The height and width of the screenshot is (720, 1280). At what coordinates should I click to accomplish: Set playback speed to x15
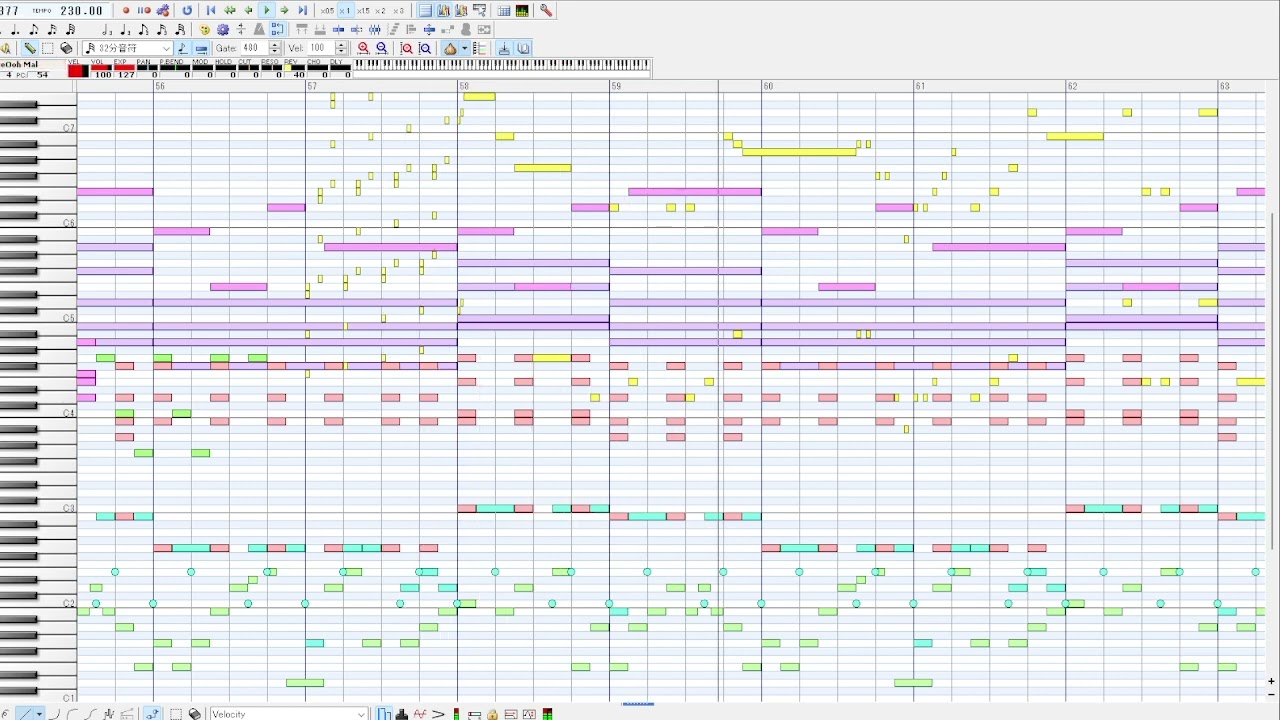tap(363, 10)
